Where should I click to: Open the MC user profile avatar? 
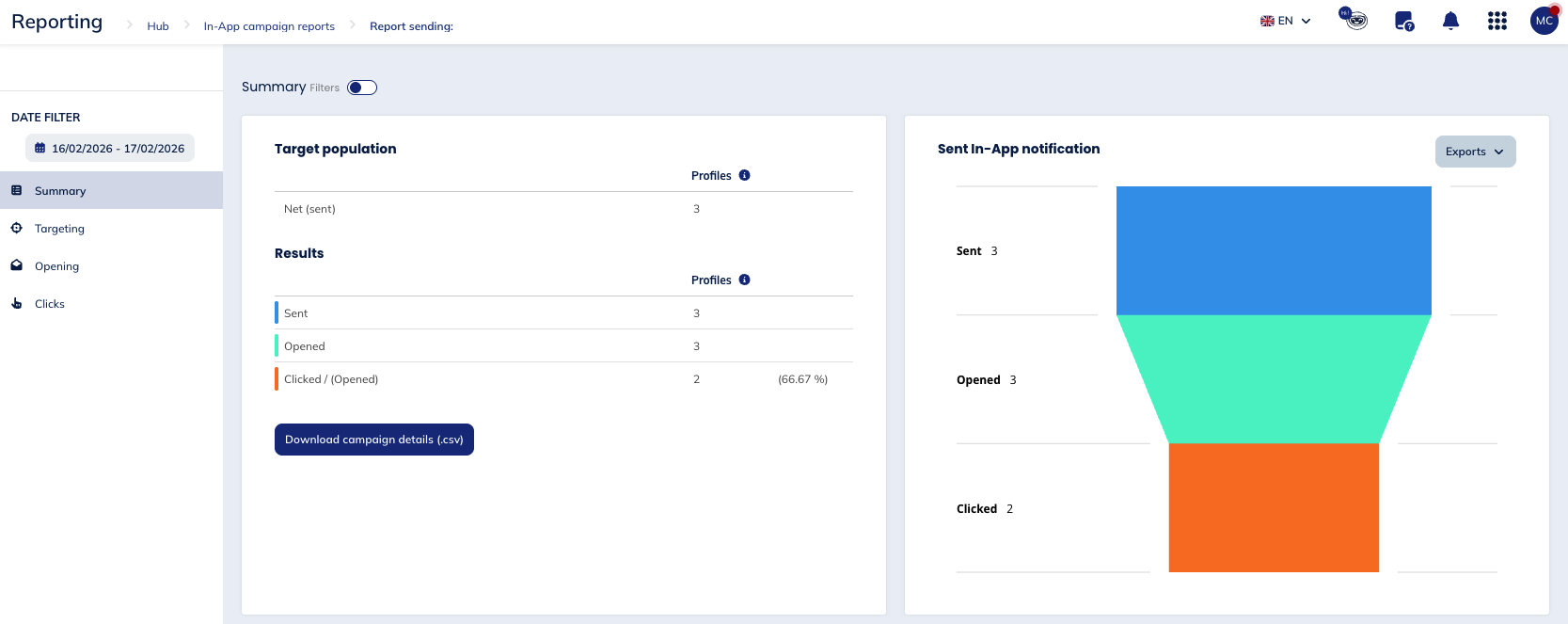coord(1544,21)
